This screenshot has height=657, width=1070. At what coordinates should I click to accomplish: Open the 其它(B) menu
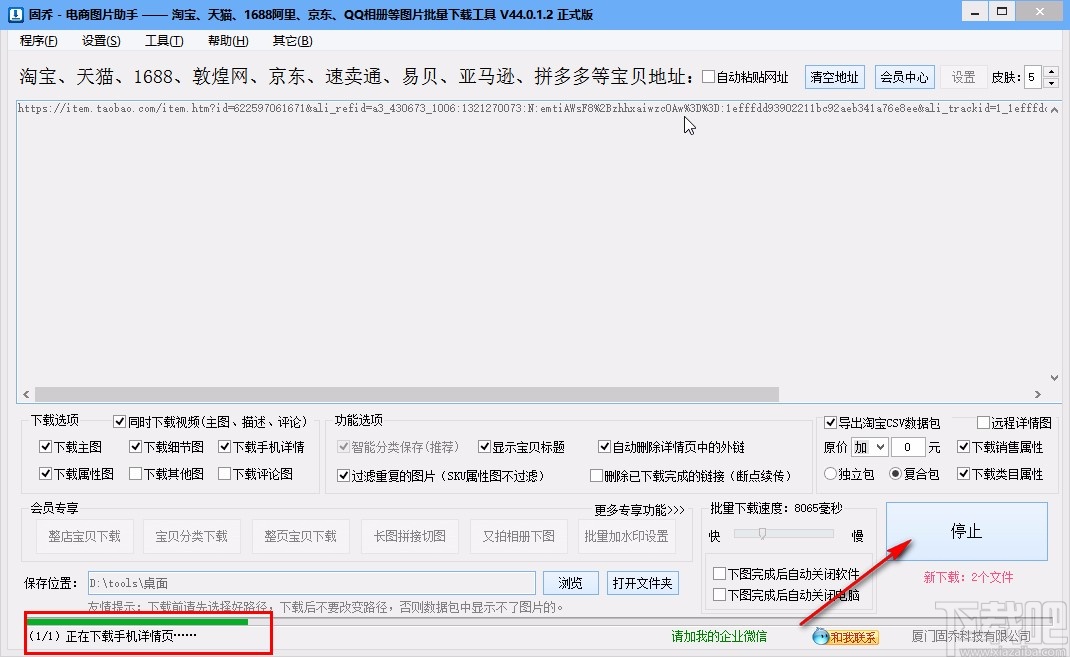[292, 41]
